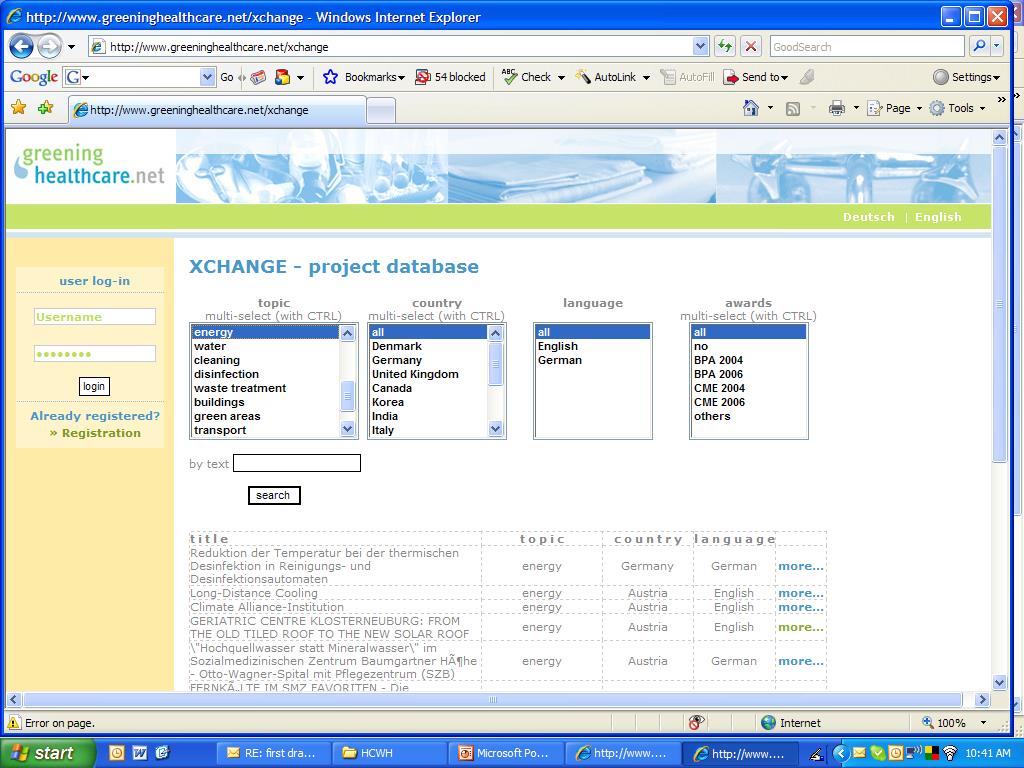Open the Word quick launch icon on taskbar
Screen dimensions: 1024x768
point(139,753)
